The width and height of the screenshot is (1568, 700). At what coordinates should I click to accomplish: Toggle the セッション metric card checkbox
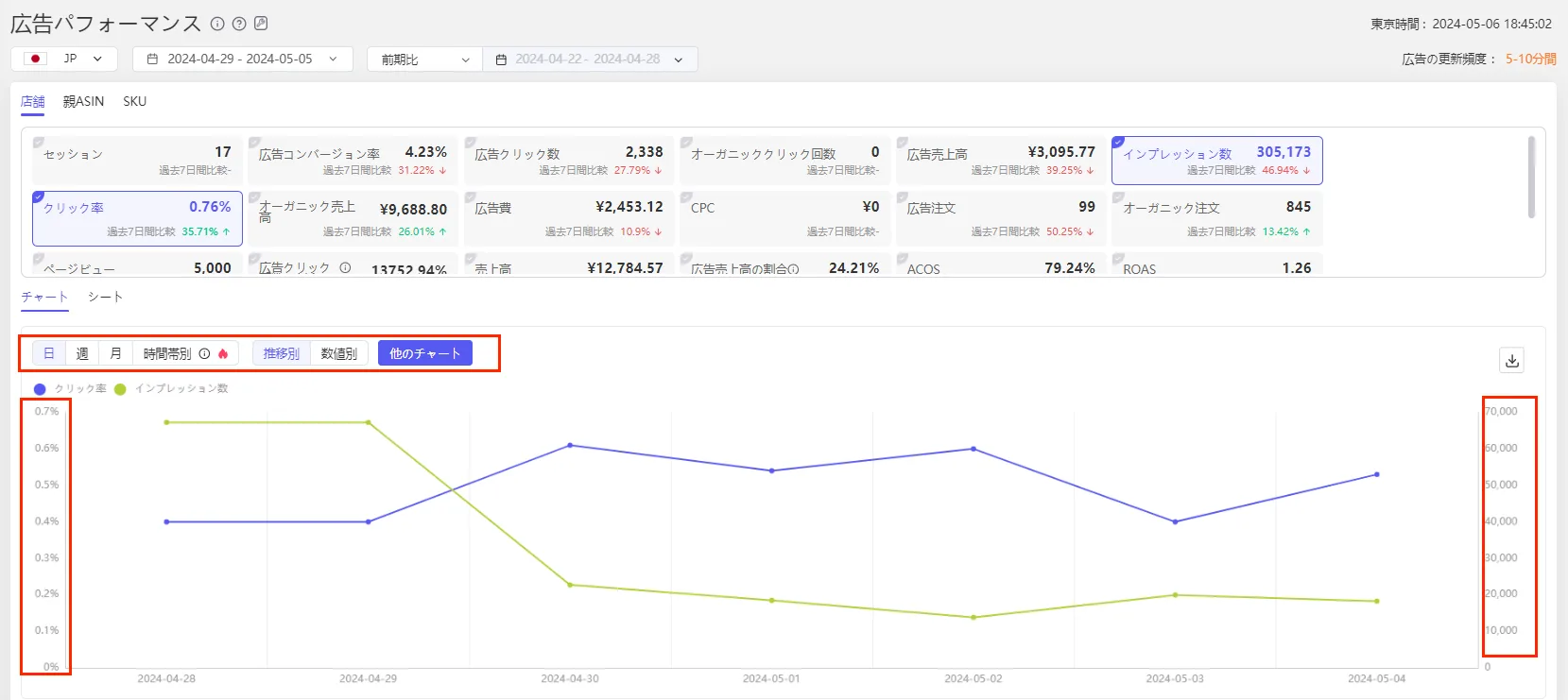click(x=39, y=142)
